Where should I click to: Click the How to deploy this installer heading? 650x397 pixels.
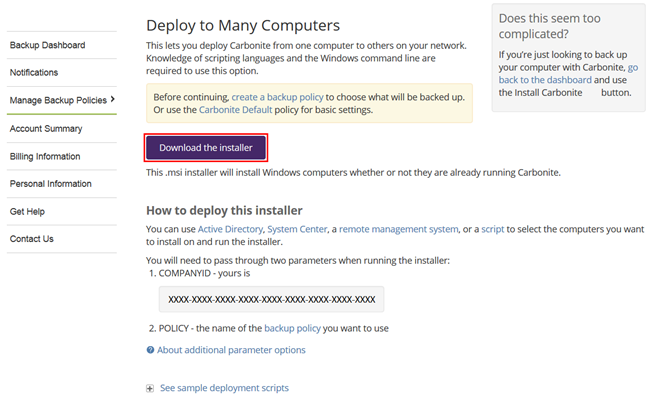tap(224, 211)
